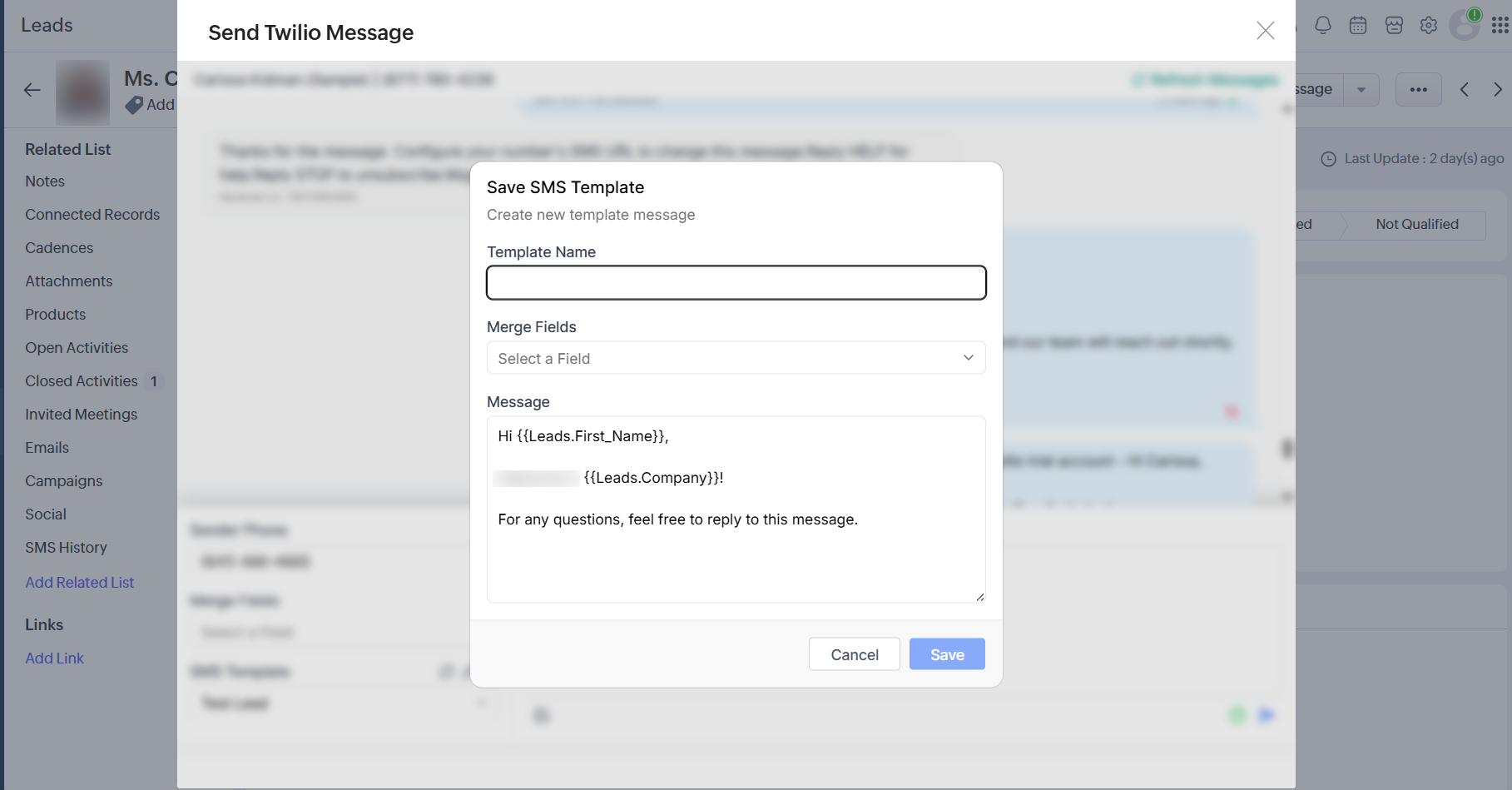Click the conversation scrollbar thumb

pos(1287,450)
